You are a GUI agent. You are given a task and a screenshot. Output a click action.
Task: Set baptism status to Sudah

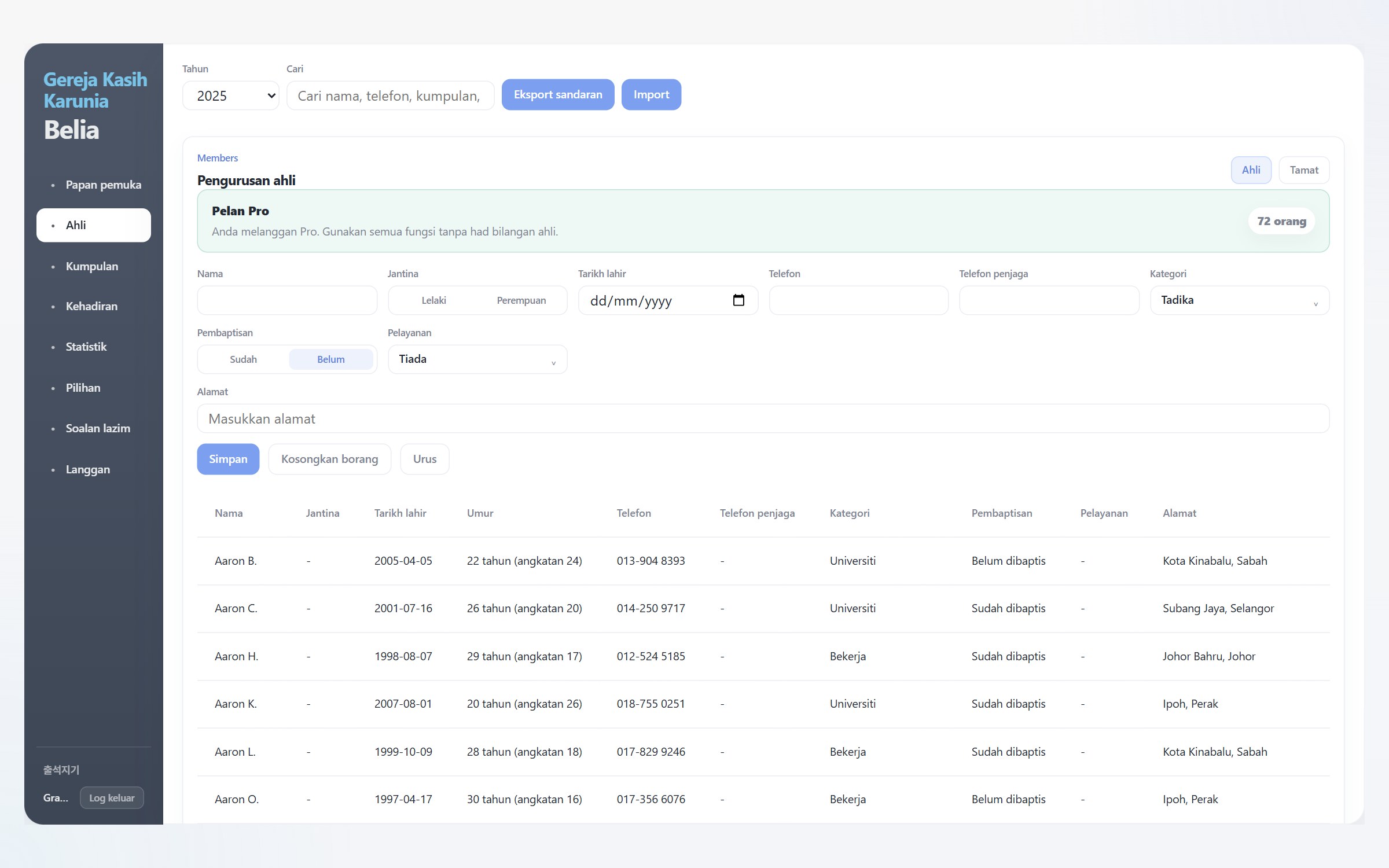click(243, 359)
